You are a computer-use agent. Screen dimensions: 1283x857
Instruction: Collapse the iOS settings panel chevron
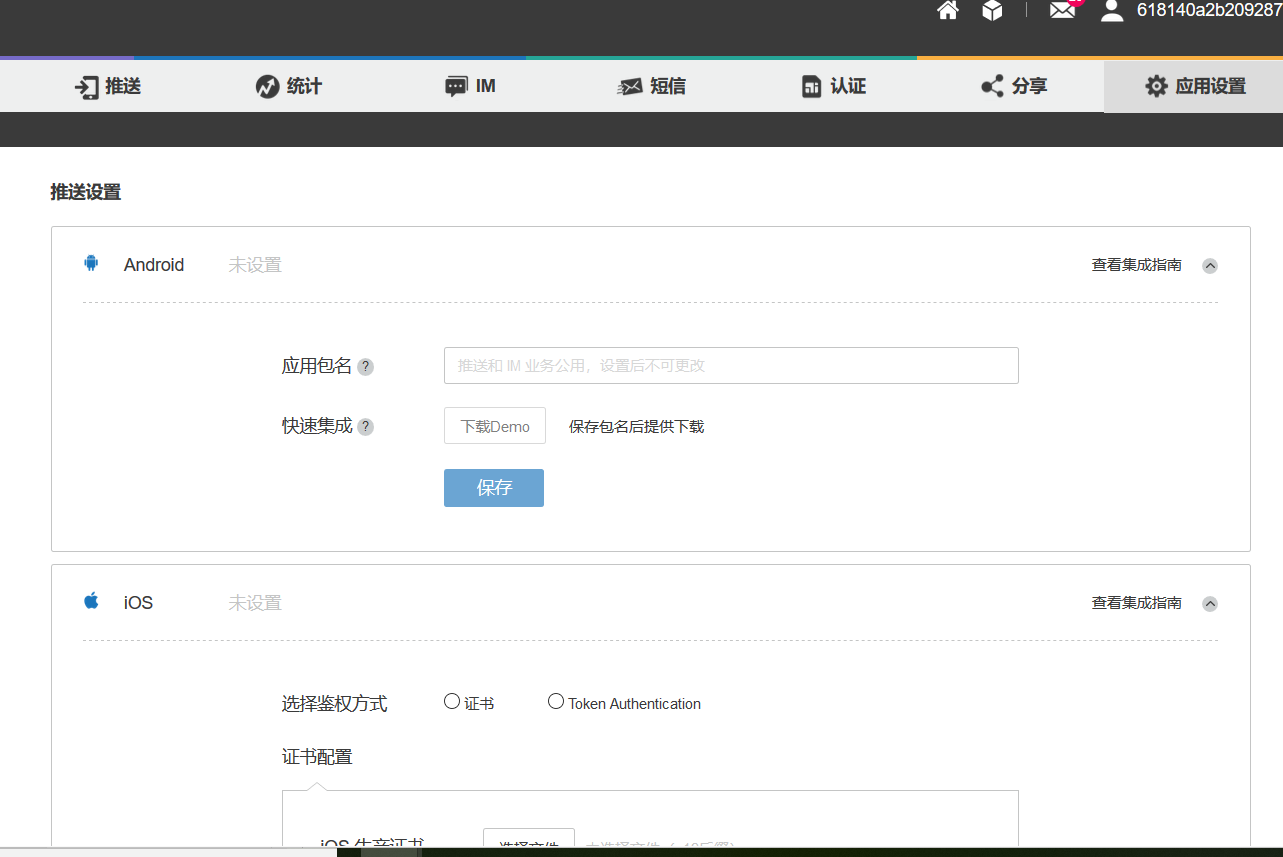tap(1210, 604)
